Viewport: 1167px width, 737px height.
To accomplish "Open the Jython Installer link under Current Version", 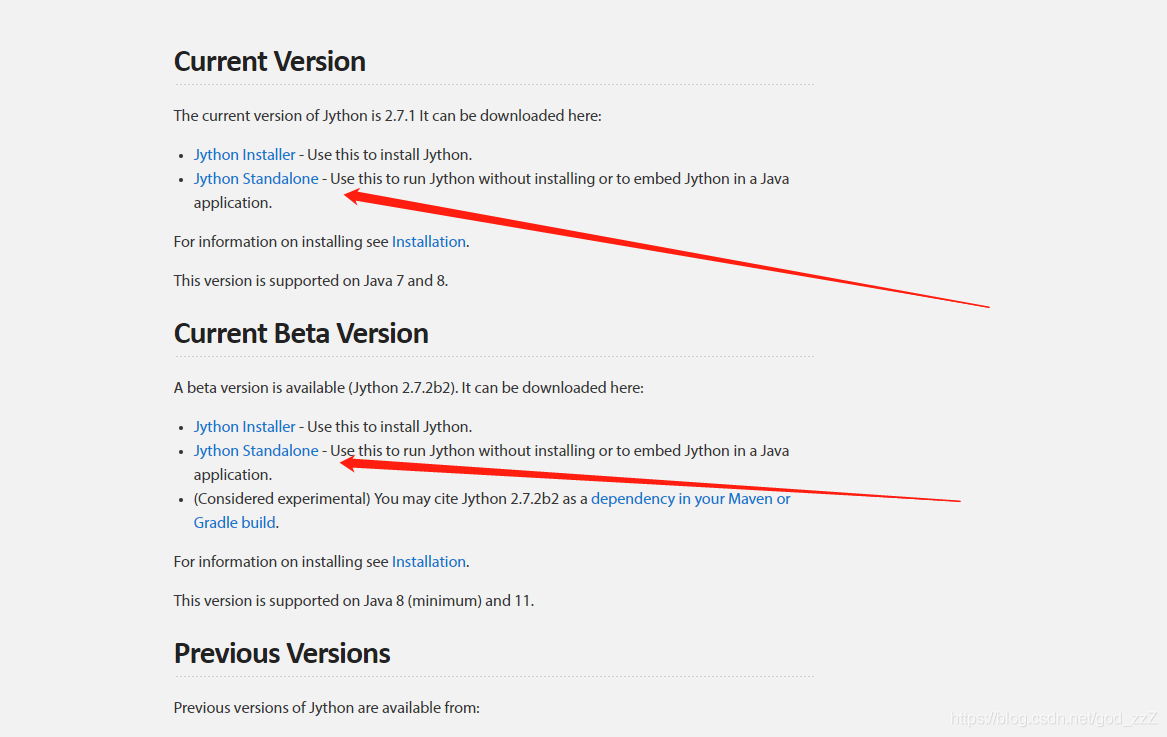I will pyautogui.click(x=244, y=155).
